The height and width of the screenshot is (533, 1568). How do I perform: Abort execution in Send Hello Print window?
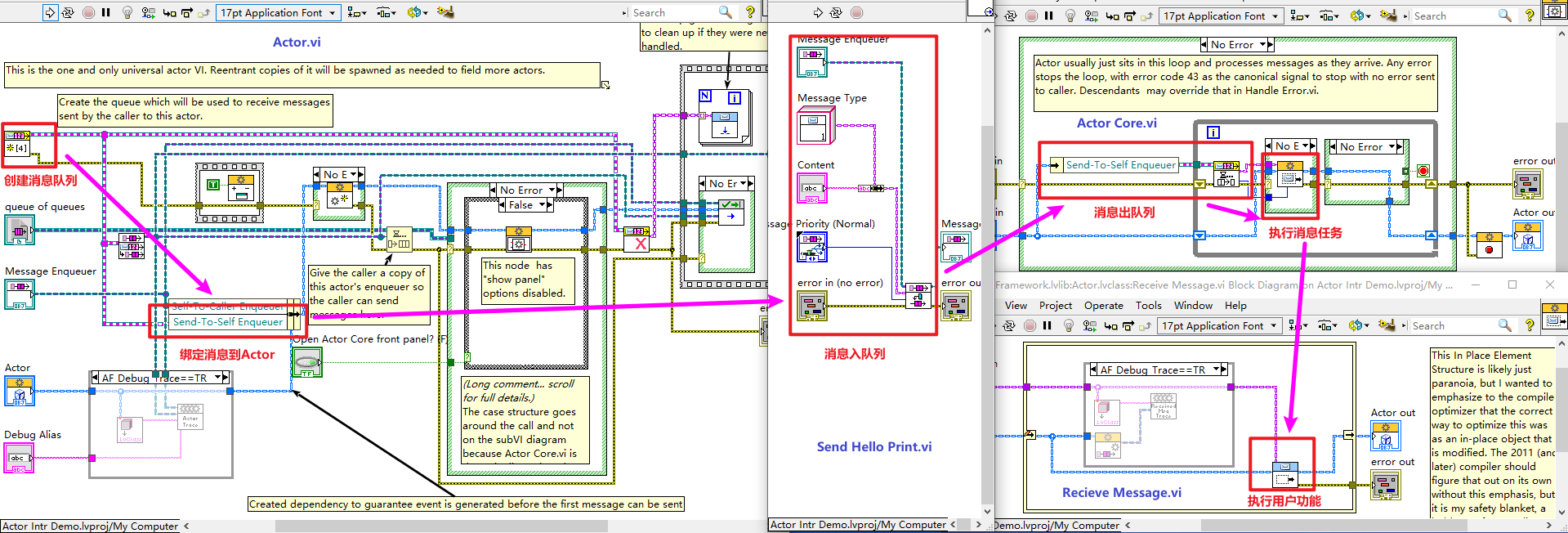tap(856, 12)
